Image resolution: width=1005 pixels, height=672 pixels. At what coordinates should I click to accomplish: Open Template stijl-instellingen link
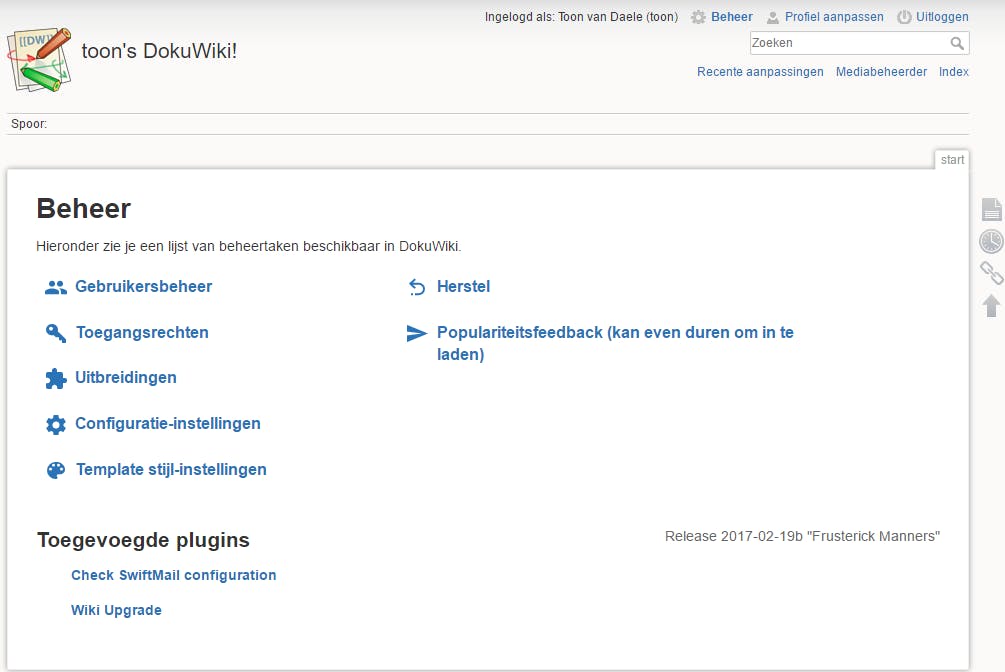pyautogui.click(x=171, y=470)
